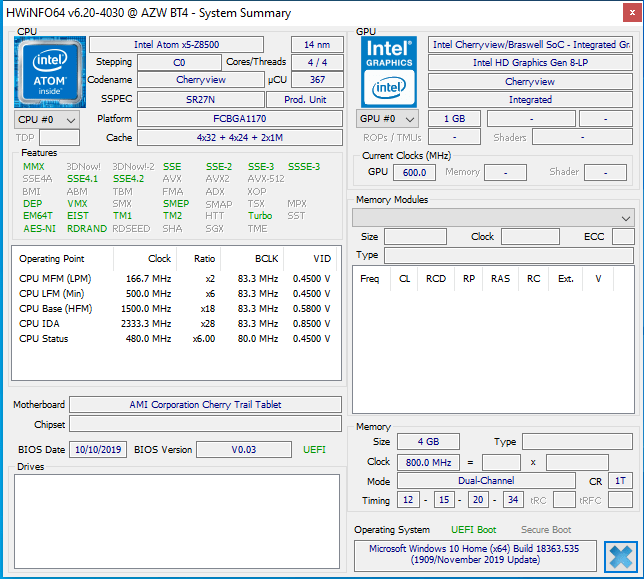The height and width of the screenshot is (579, 644).
Task: Click the memory module Size field
Action: 415,237
